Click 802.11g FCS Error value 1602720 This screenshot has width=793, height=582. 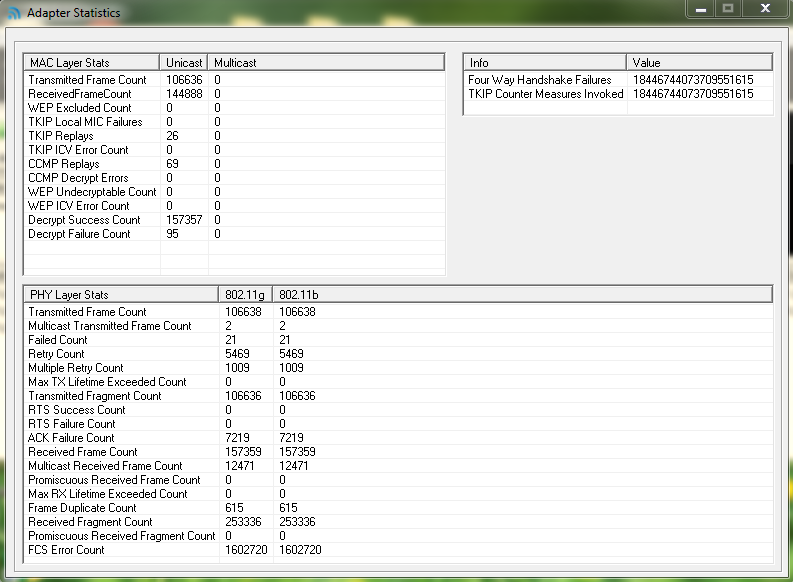(246, 550)
